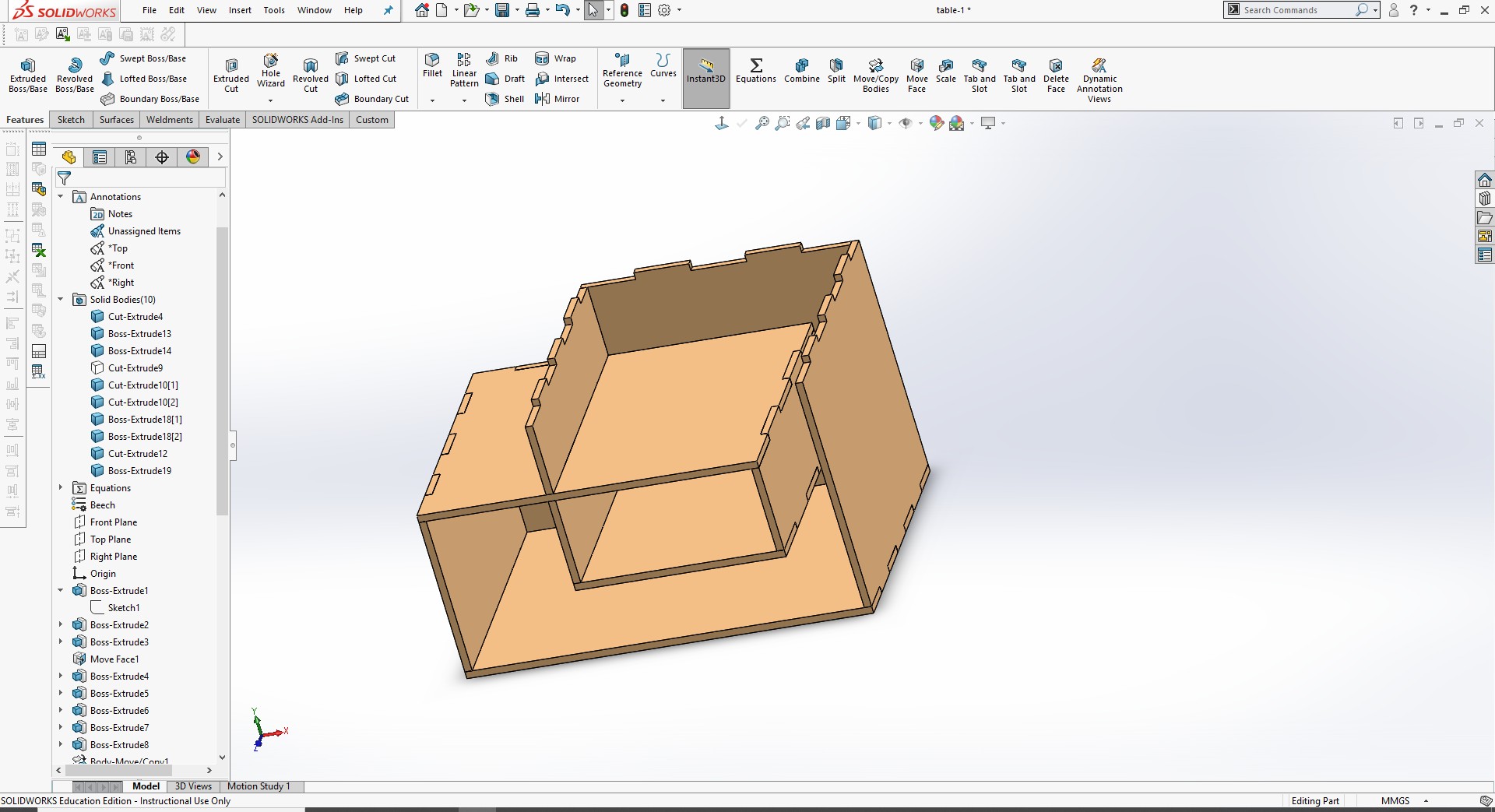The image size is (1495, 812).
Task: Open the Hole Wizard tool
Action: [x=271, y=70]
